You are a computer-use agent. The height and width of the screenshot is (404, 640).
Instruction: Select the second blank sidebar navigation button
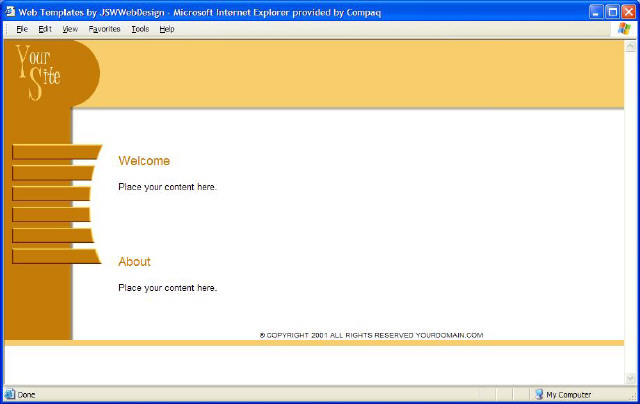pos(52,173)
